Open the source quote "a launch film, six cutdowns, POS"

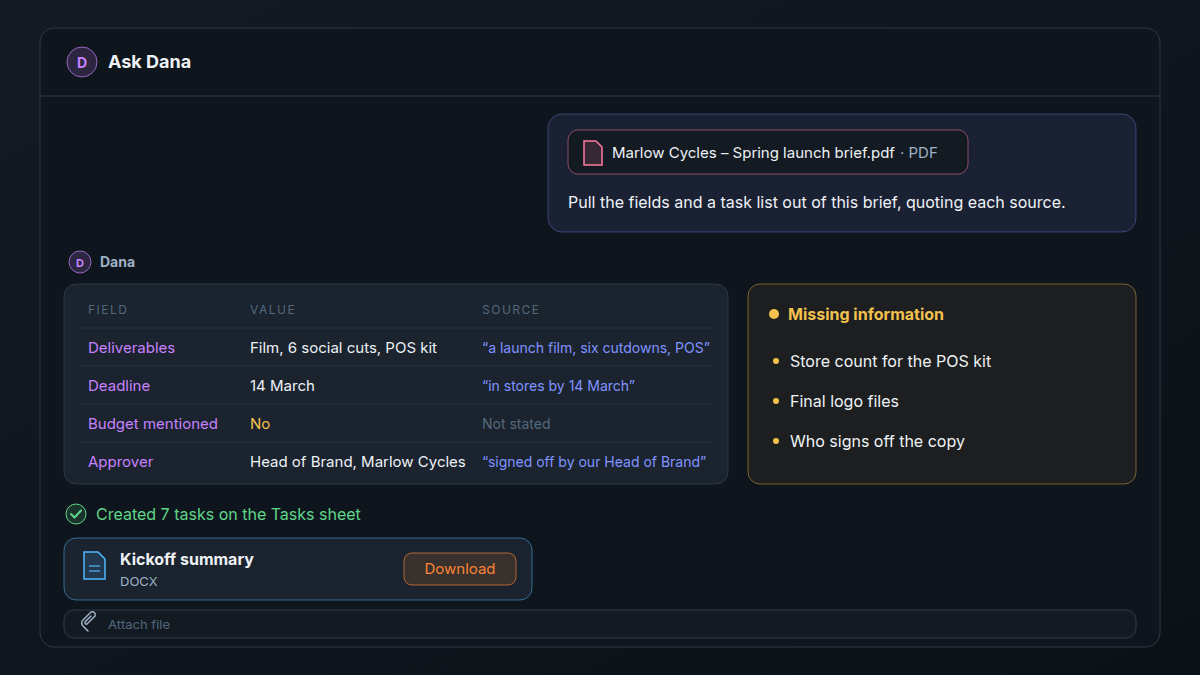click(x=596, y=348)
